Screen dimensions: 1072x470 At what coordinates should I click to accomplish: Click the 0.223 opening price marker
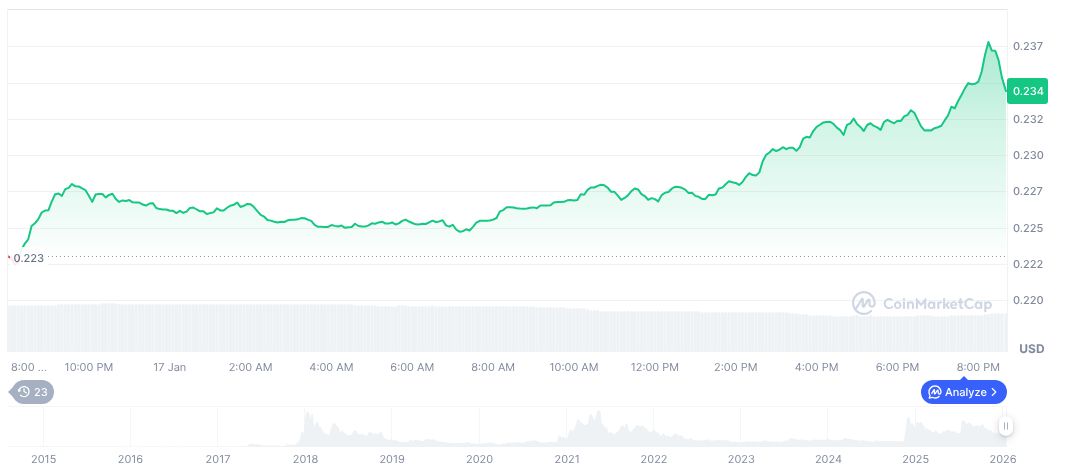pos(28,258)
